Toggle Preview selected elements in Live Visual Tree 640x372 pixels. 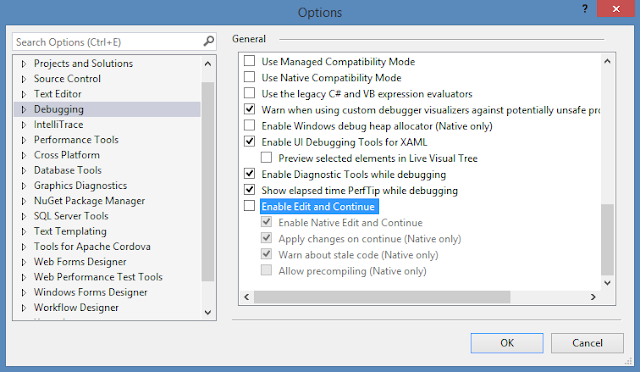[x=267, y=158]
